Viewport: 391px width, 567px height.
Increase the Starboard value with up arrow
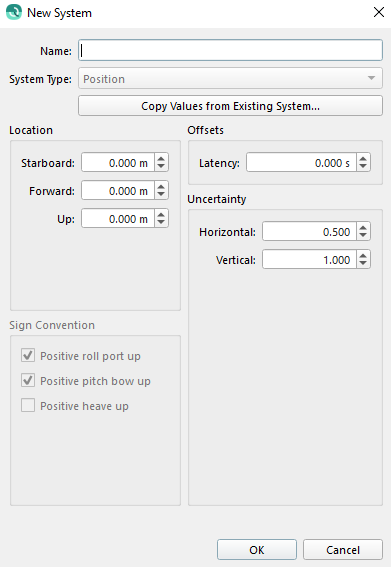[161, 158]
